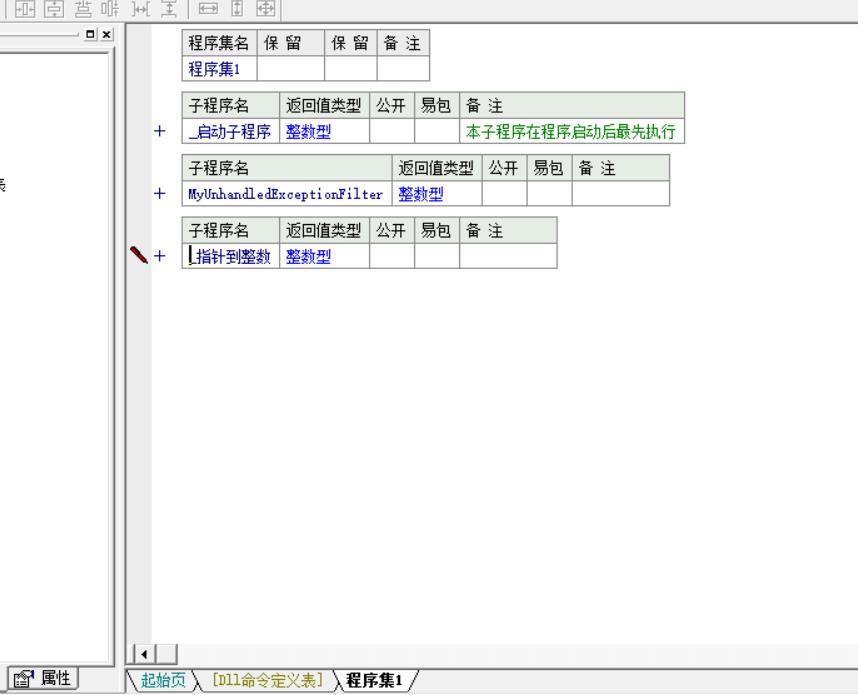Image resolution: width=858 pixels, height=695 pixels.
Task: Select the _指针到整数 name cell
Action: tap(230, 256)
